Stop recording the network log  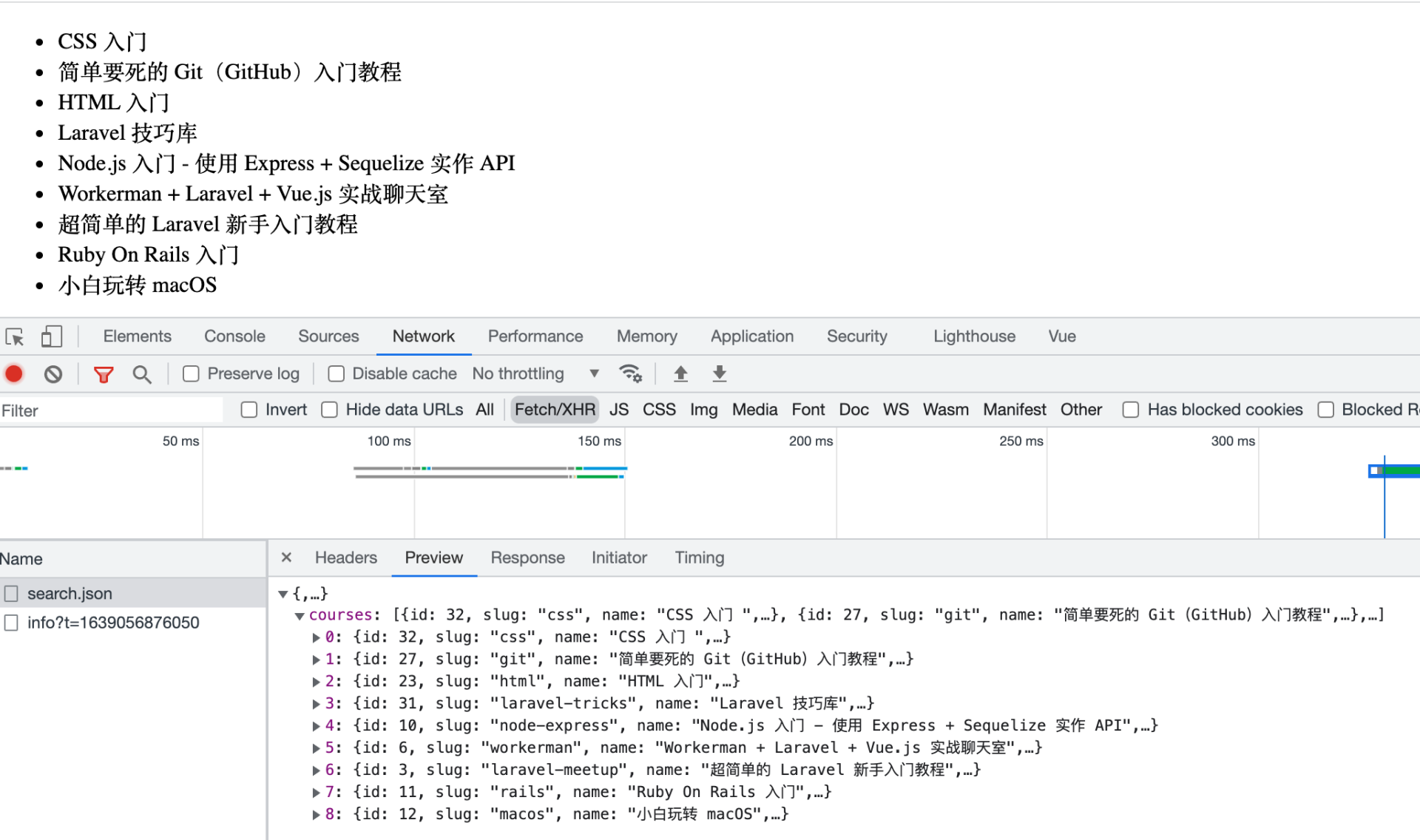pos(13,373)
